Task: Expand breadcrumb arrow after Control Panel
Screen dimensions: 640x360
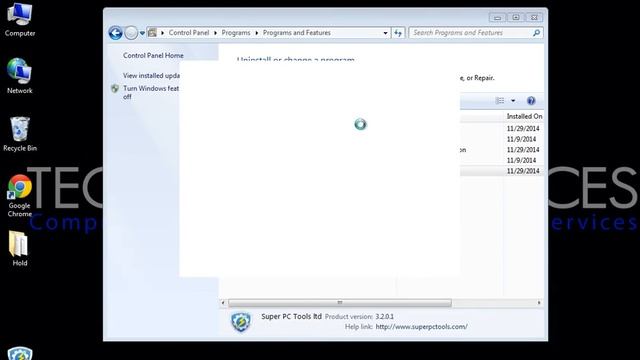Action: [x=216, y=33]
